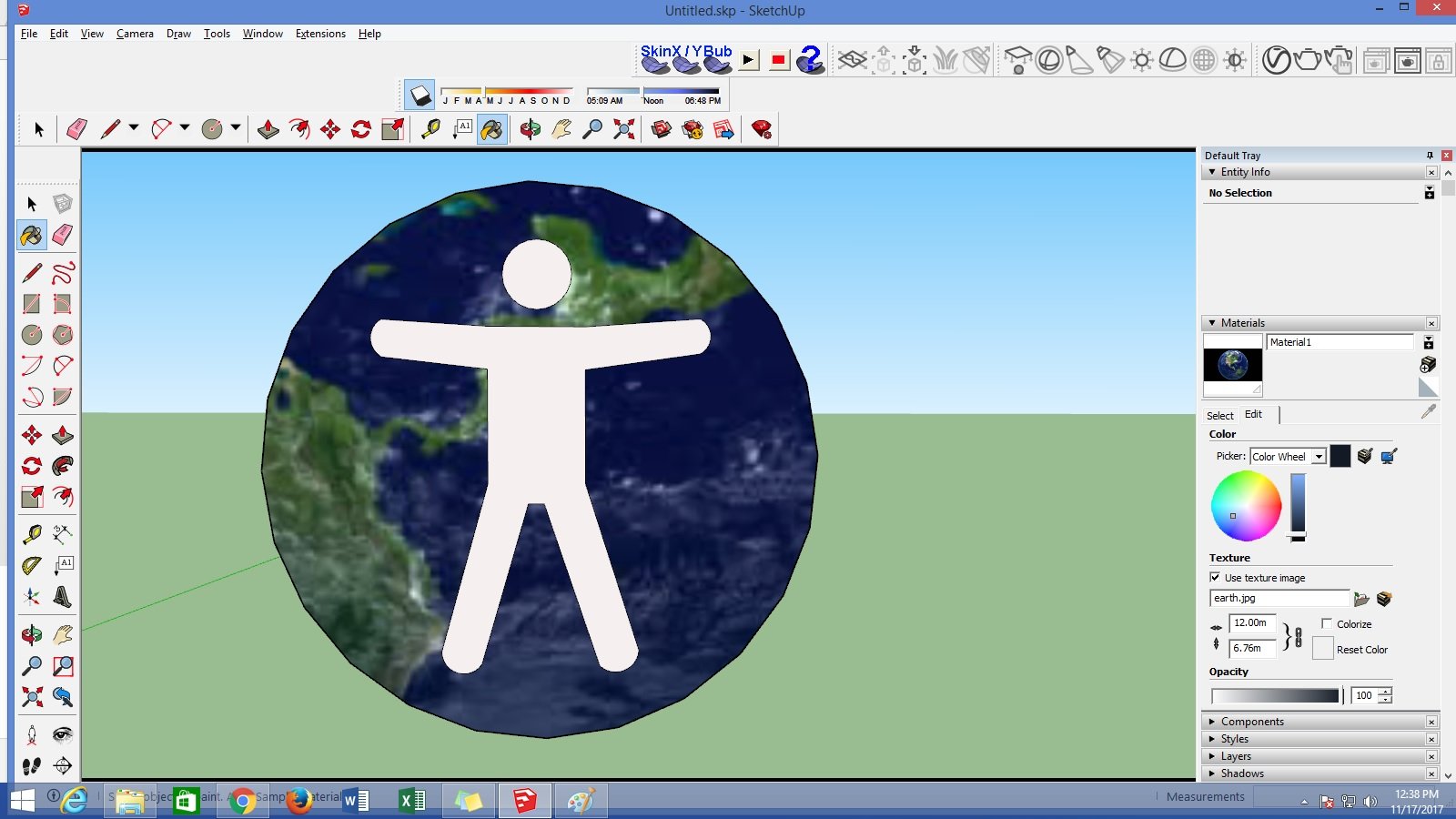Open the line tool dropdown arrow
This screenshot has width=1456, height=819.
click(x=134, y=128)
